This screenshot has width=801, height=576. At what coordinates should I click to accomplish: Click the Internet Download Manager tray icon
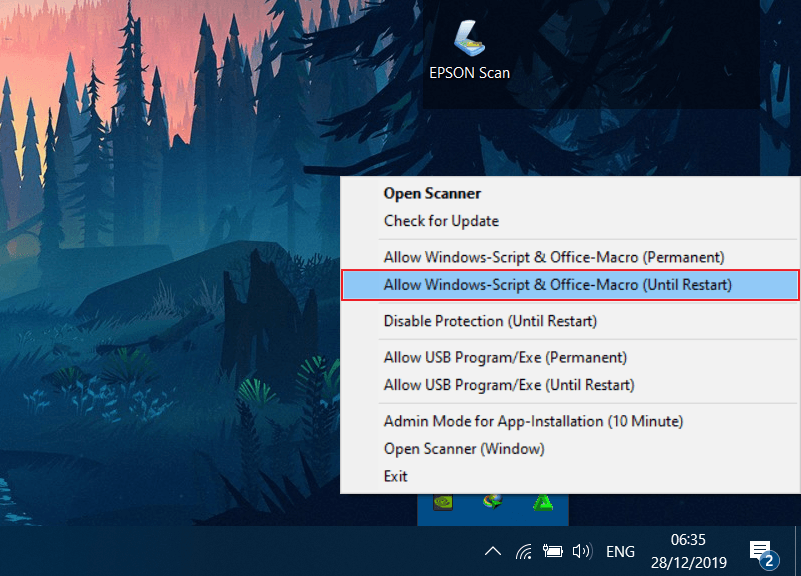point(492,502)
